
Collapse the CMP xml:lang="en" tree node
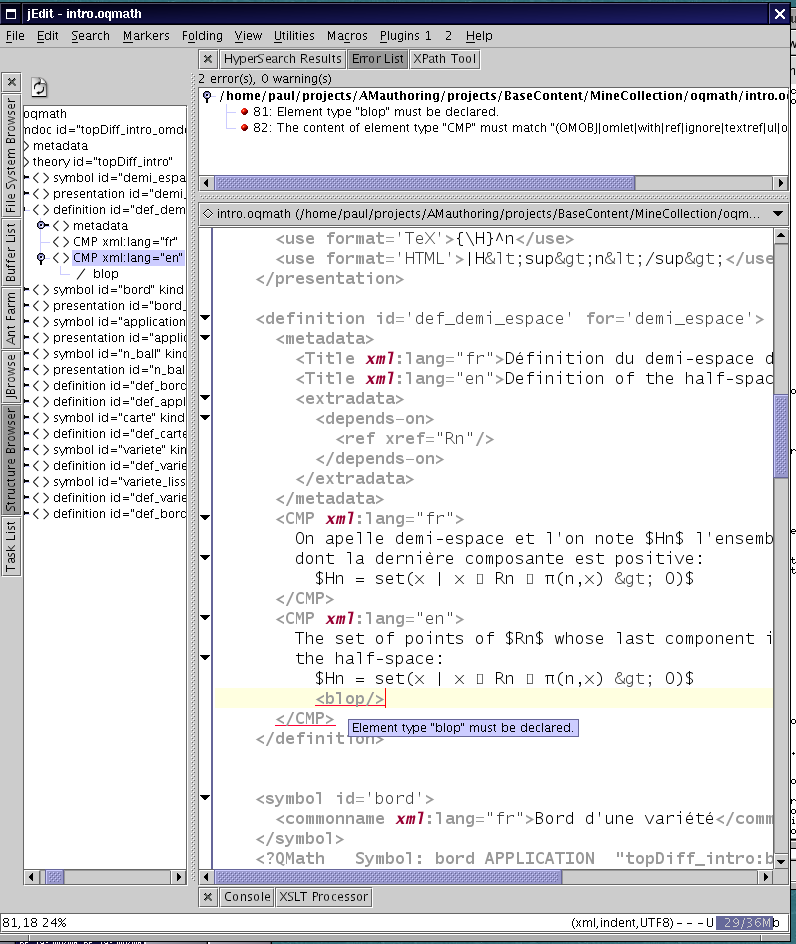[42, 258]
